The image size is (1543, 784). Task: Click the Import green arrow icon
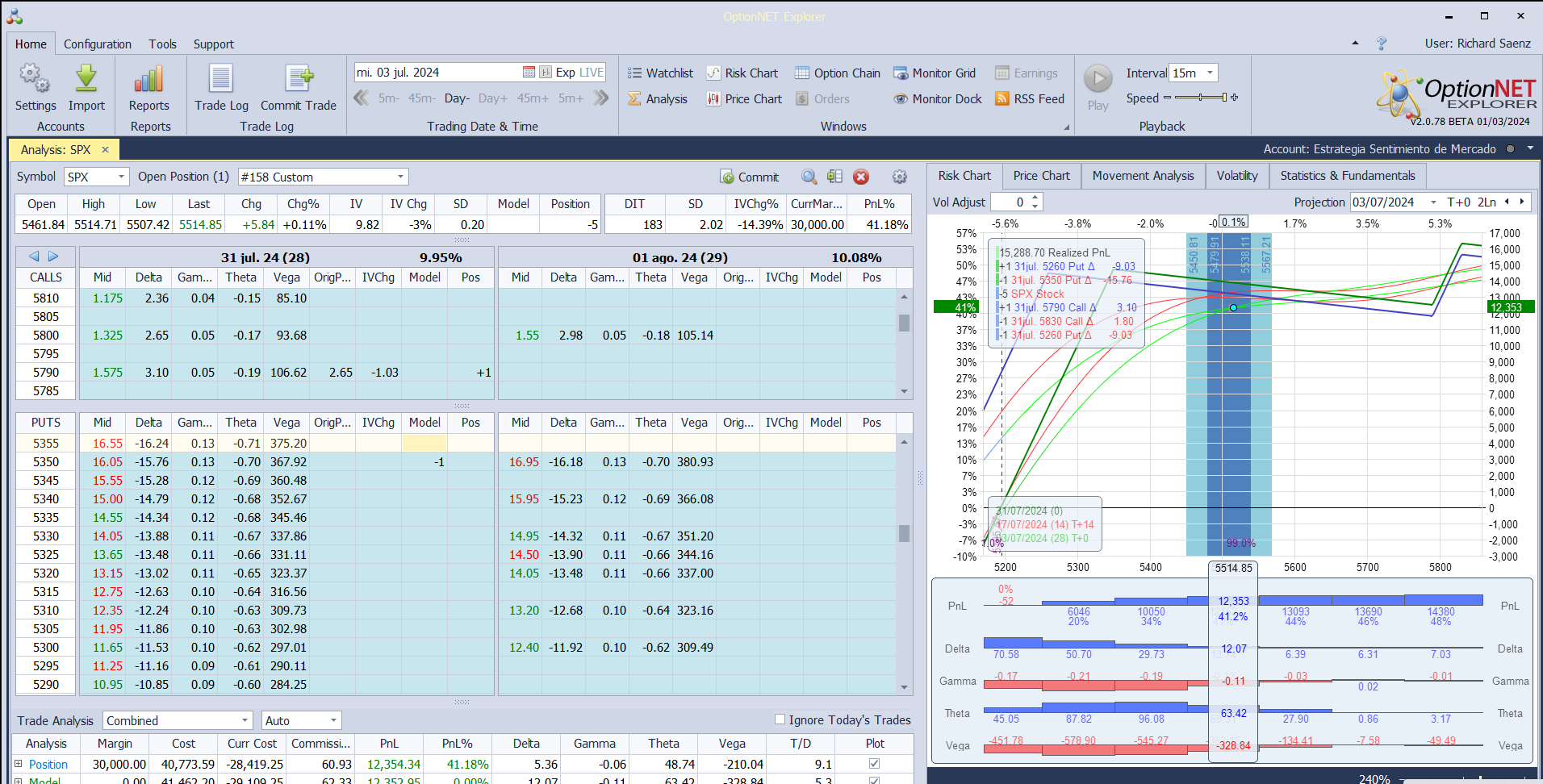click(x=86, y=78)
